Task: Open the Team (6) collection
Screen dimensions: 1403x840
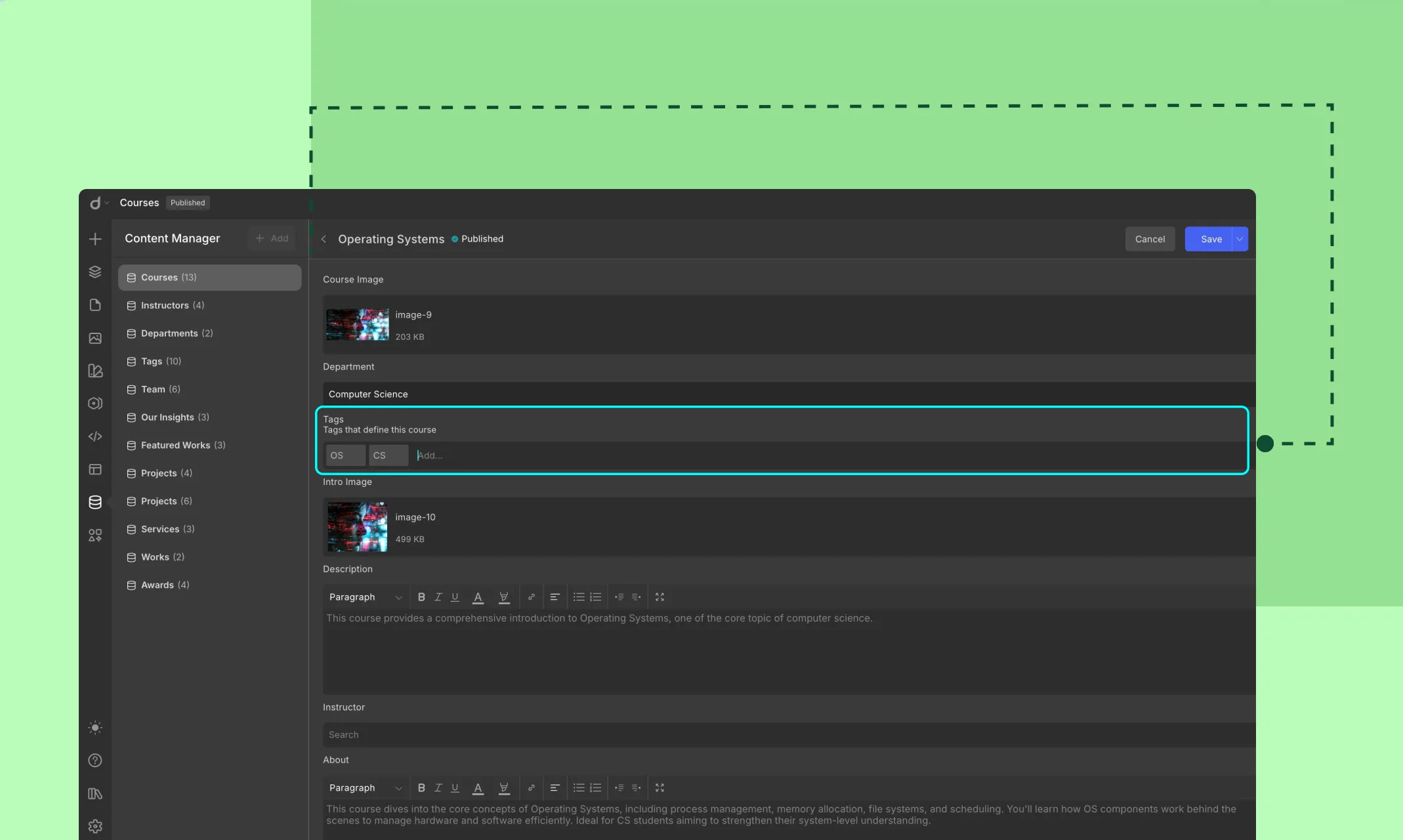Action: 209,389
